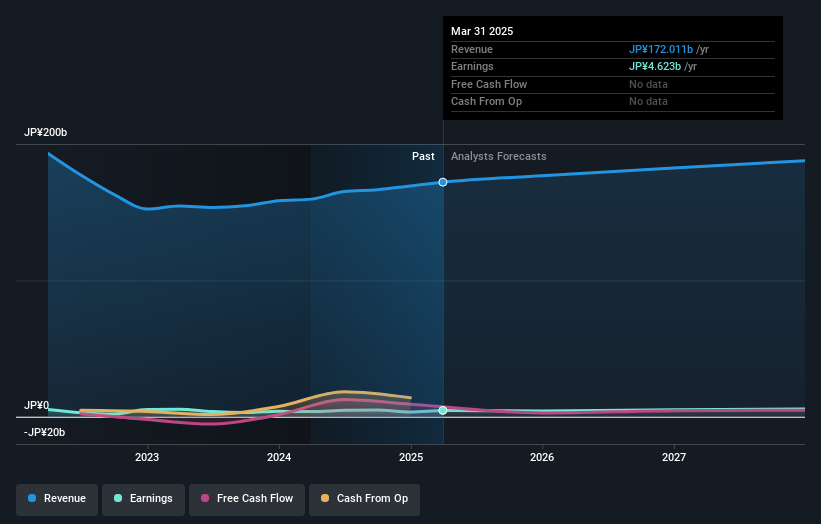Click the 2023 x-axis label
The image size is (821, 524).
147,457
